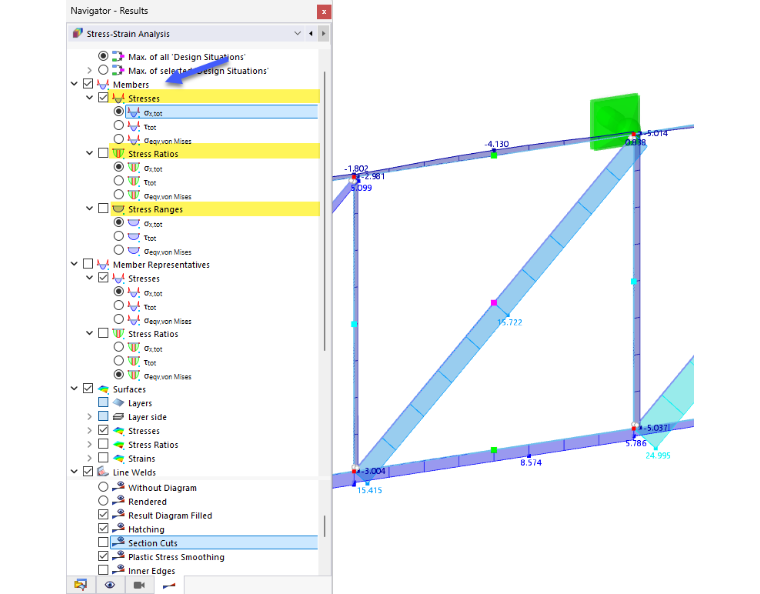Switch to the Views camera tab
This screenshot has height=594, width=760.
[140, 585]
